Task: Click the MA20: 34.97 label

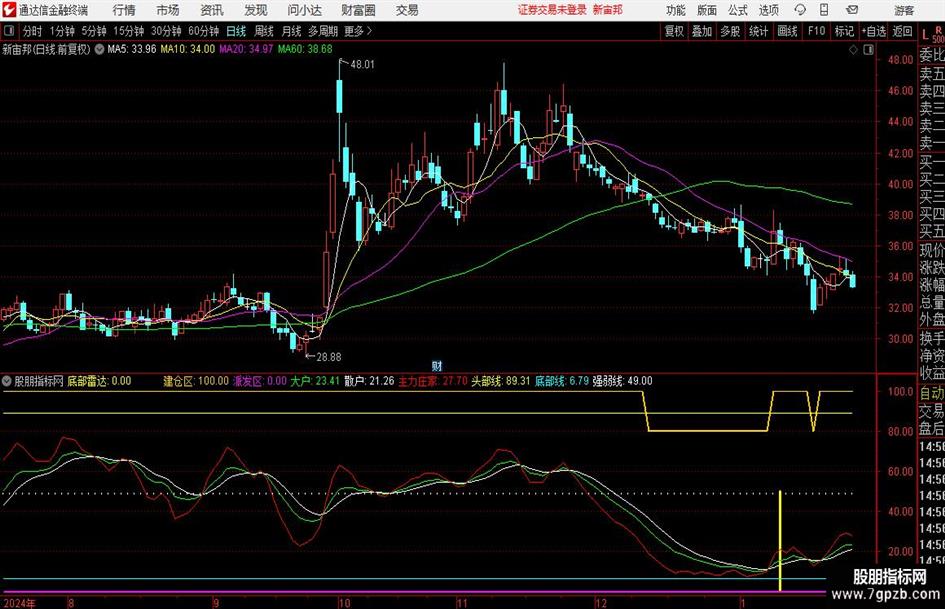Action: tap(246, 49)
